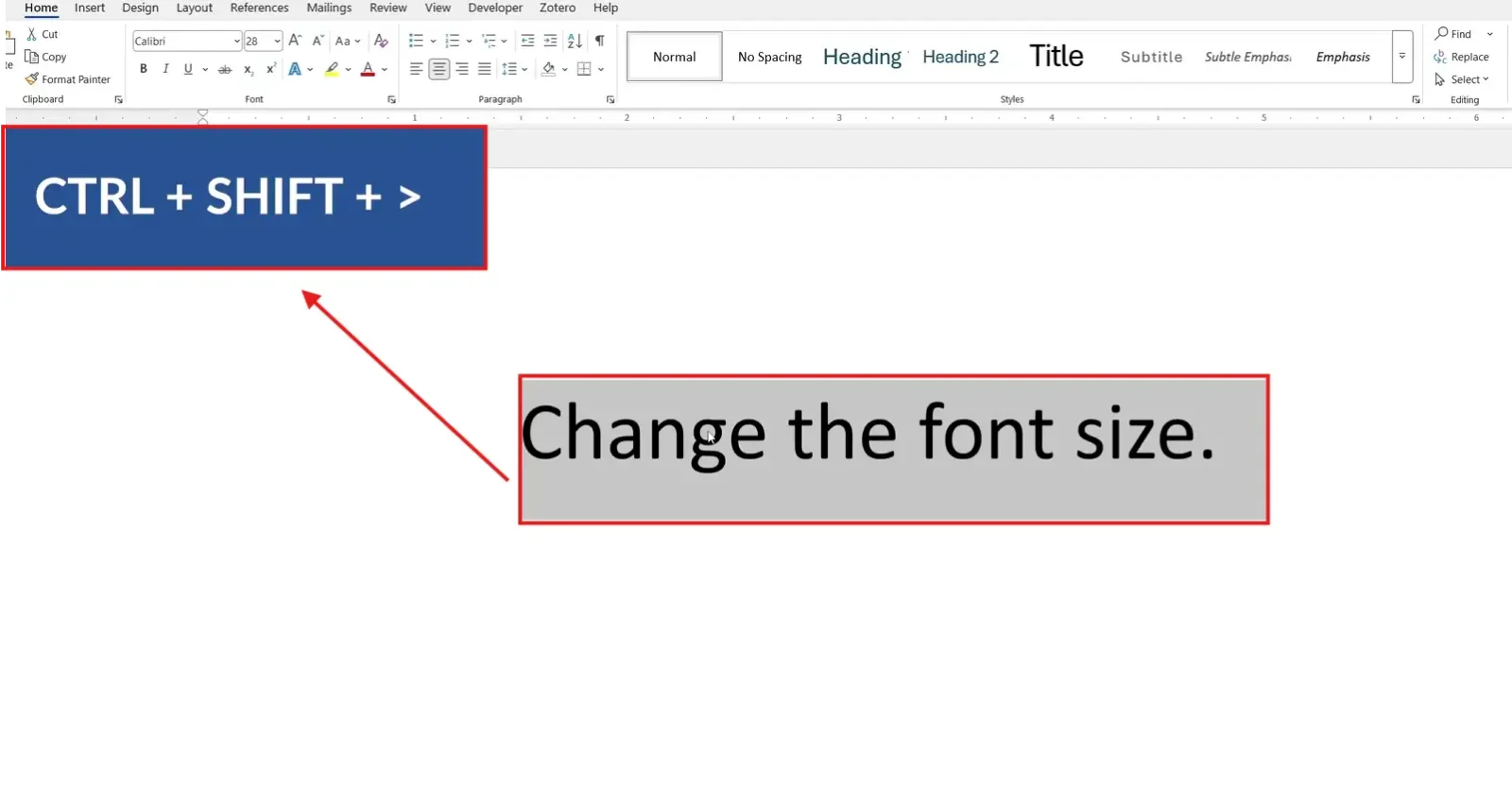Viewport: 1512px width, 789px height.
Task: Switch to the Mailings tab
Action: coord(329,8)
